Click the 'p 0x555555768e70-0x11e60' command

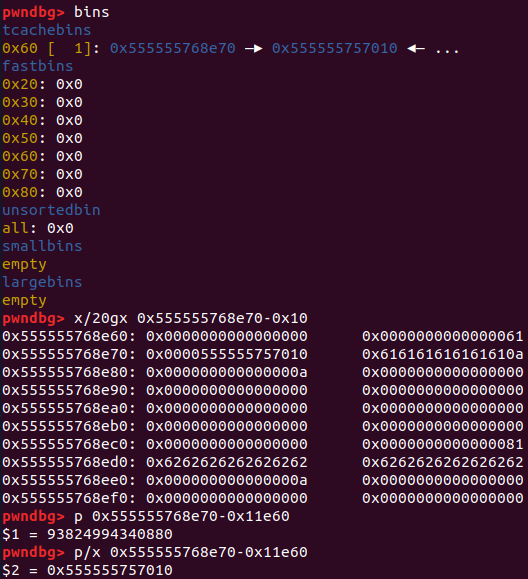point(182,516)
